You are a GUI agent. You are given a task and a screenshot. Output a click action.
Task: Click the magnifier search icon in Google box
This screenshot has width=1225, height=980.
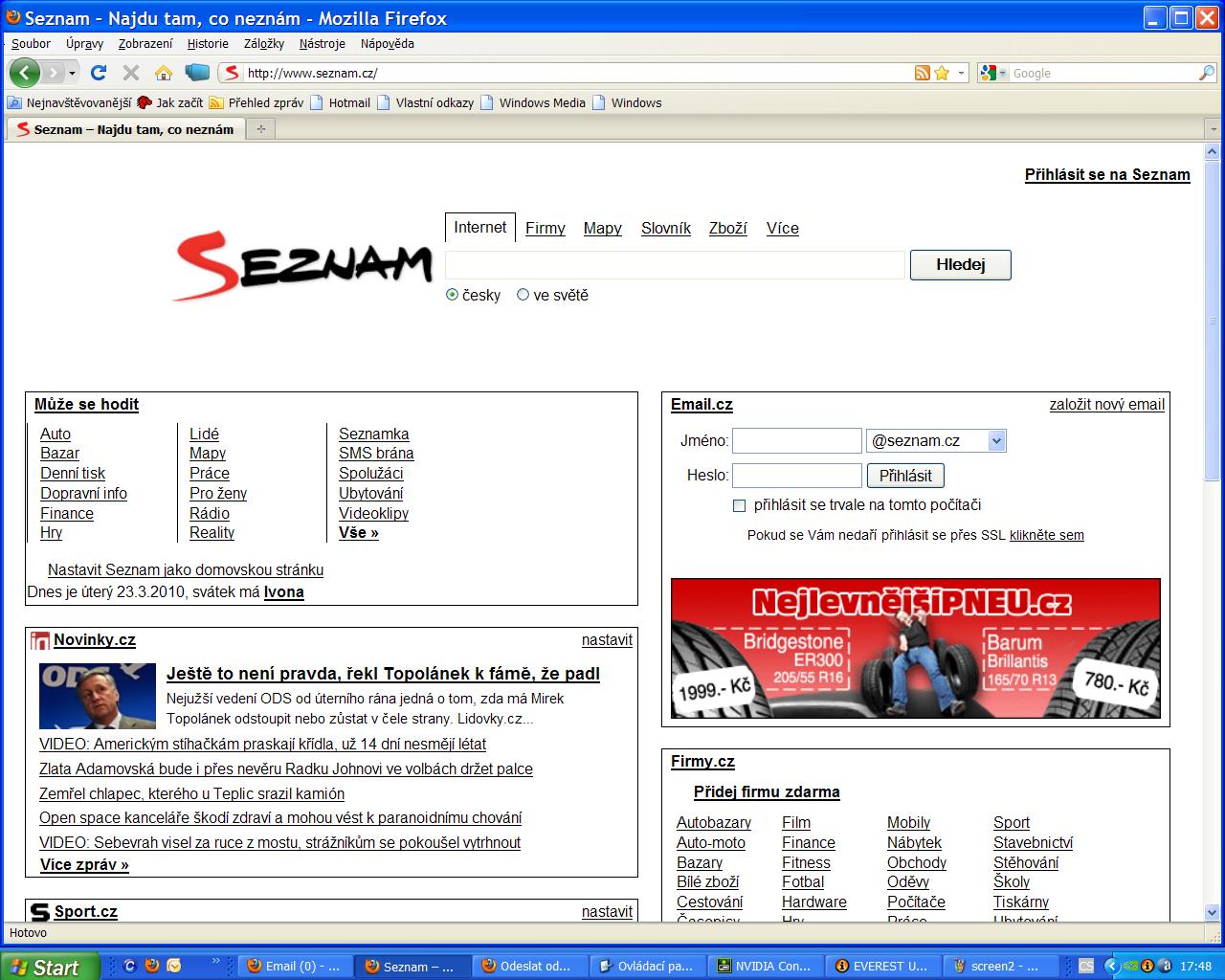tap(1206, 73)
